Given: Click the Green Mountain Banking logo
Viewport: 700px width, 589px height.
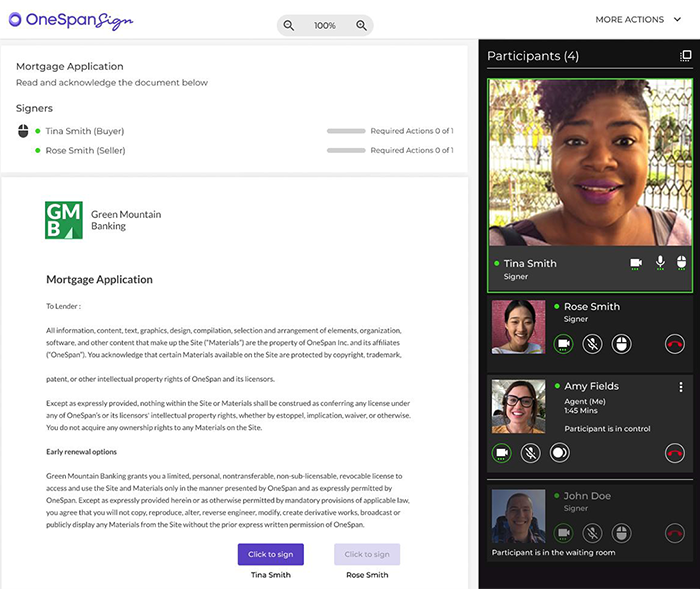Looking at the screenshot, I should click(64, 220).
